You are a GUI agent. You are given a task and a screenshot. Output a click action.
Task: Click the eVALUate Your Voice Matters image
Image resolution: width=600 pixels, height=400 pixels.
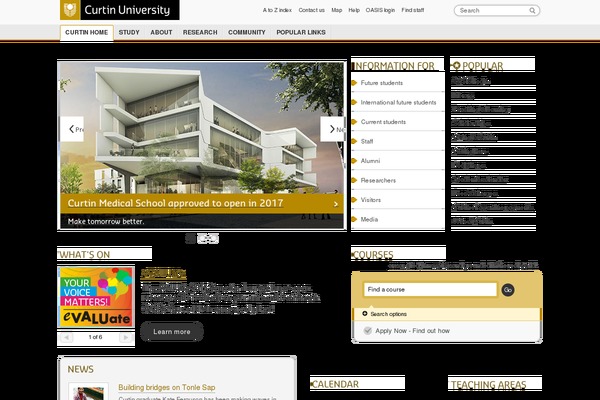96,297
